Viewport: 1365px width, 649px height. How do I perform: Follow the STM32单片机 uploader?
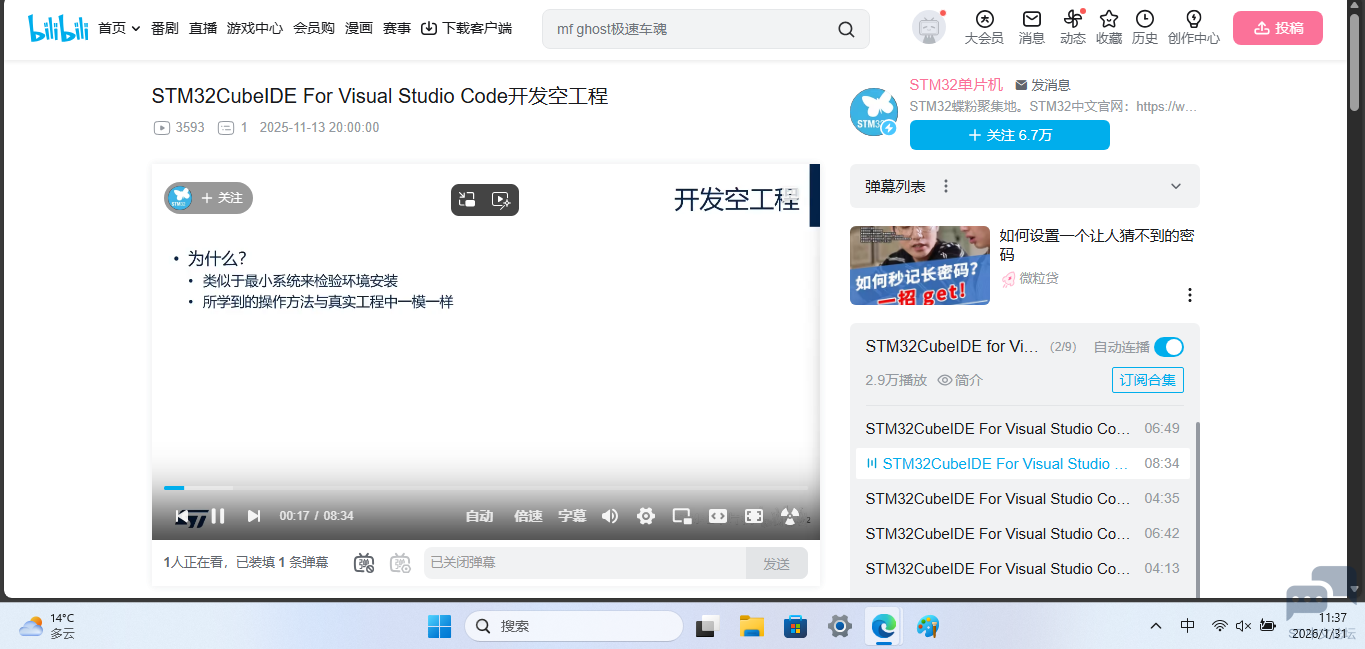pos(1009,134)
